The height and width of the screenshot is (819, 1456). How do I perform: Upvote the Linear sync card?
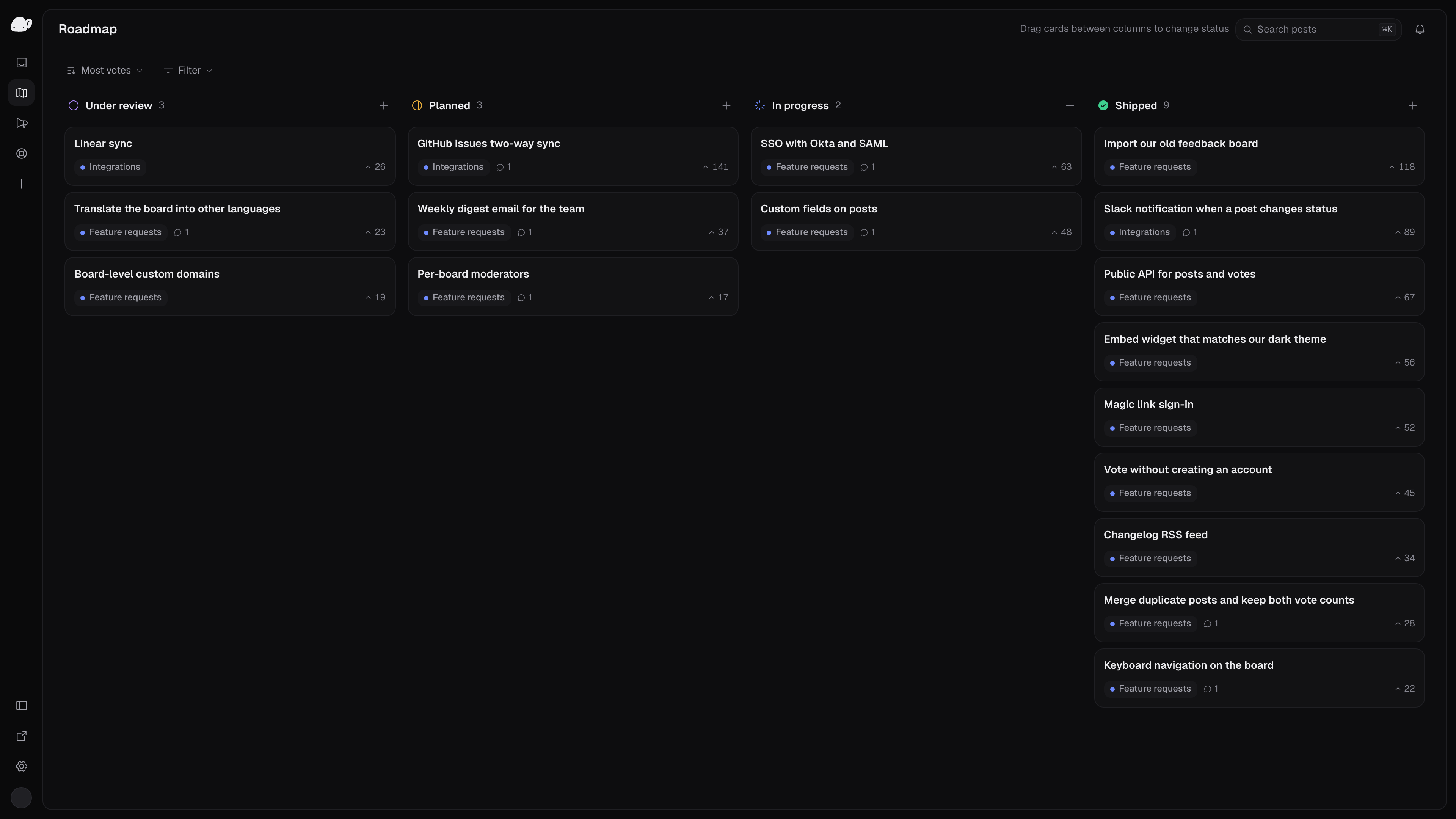[x=375, y=167]
